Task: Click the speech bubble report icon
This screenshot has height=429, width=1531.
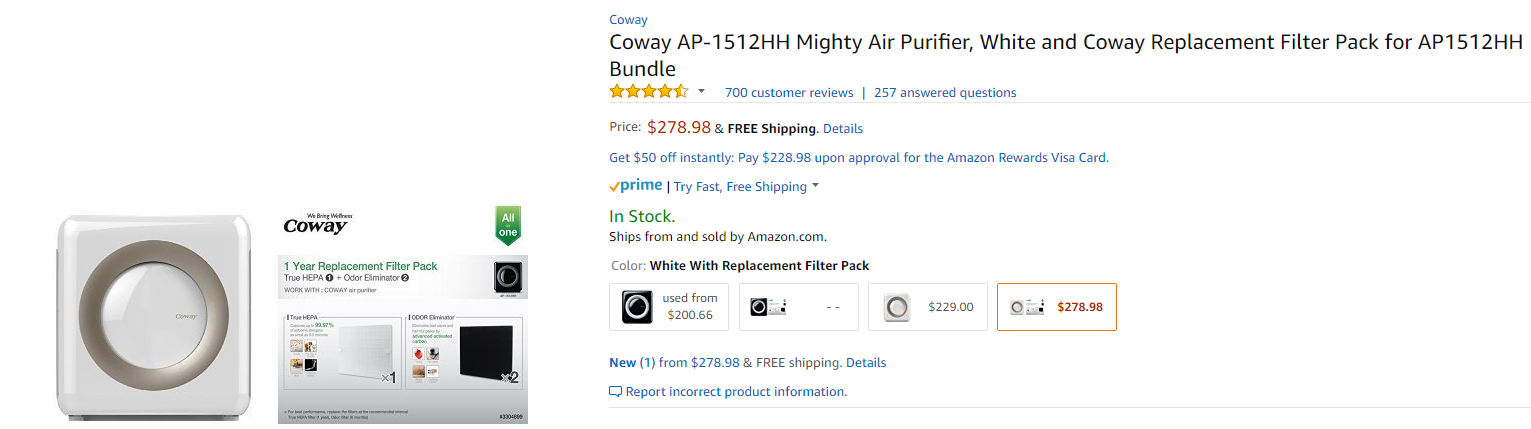Action: 615,392
